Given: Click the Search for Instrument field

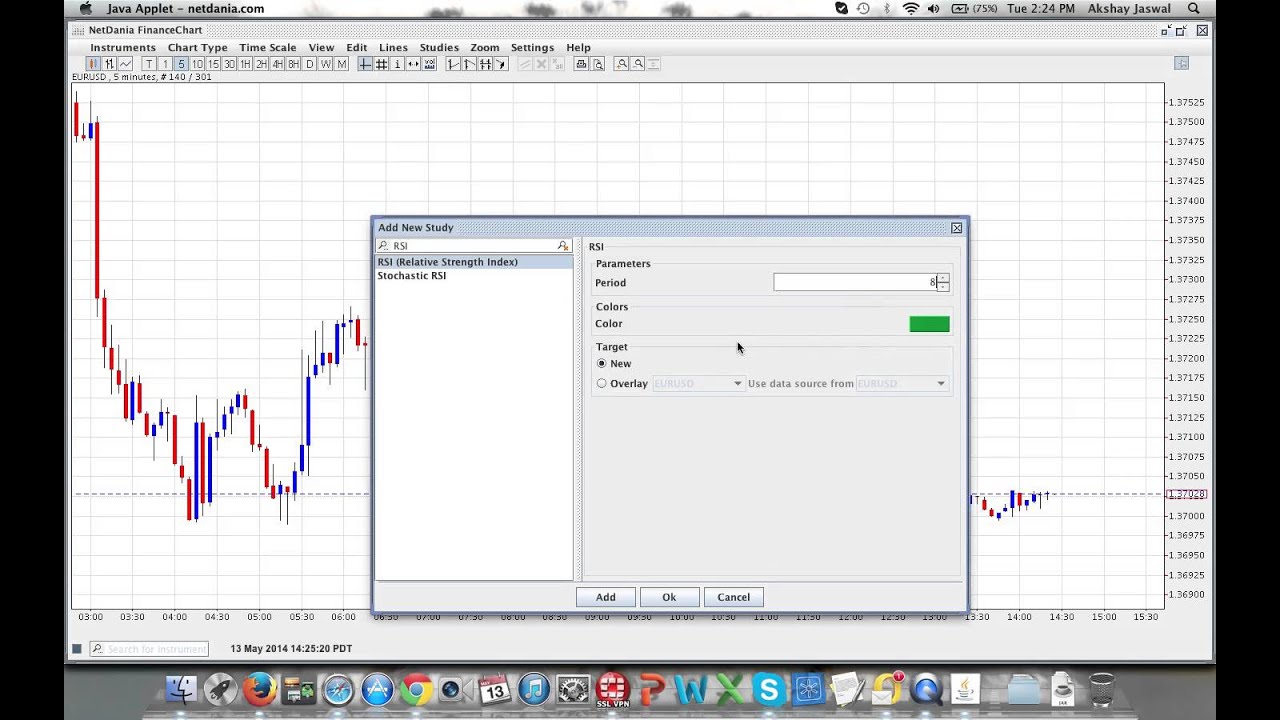Looking at the screenshot, I should tap(149, 649).
